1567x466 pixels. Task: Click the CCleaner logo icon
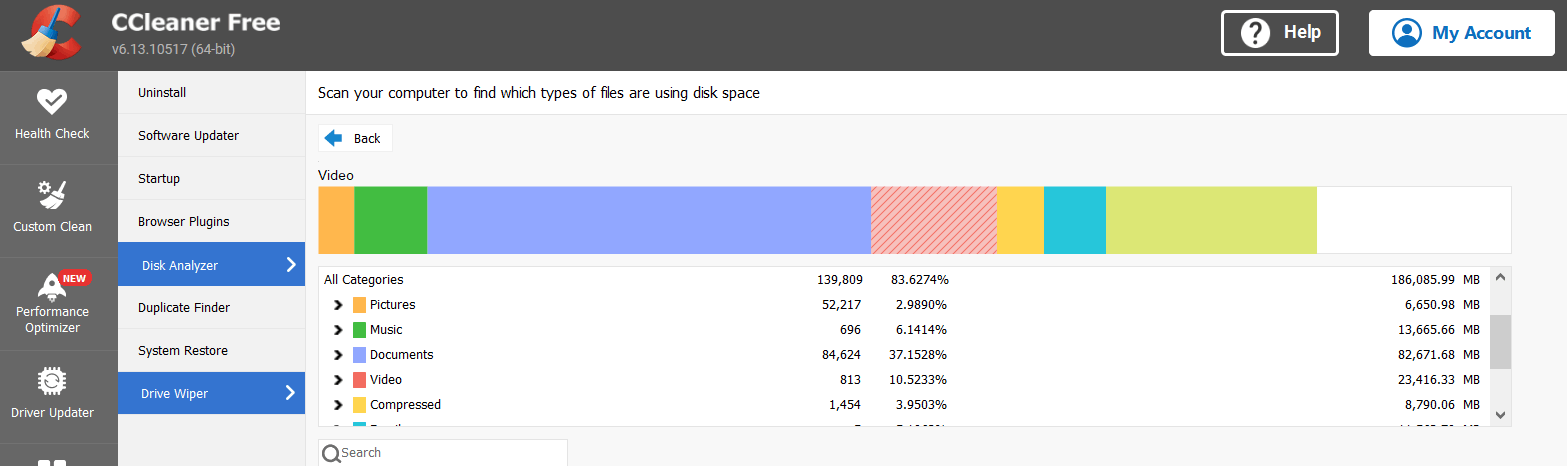(x=52, y=33)
